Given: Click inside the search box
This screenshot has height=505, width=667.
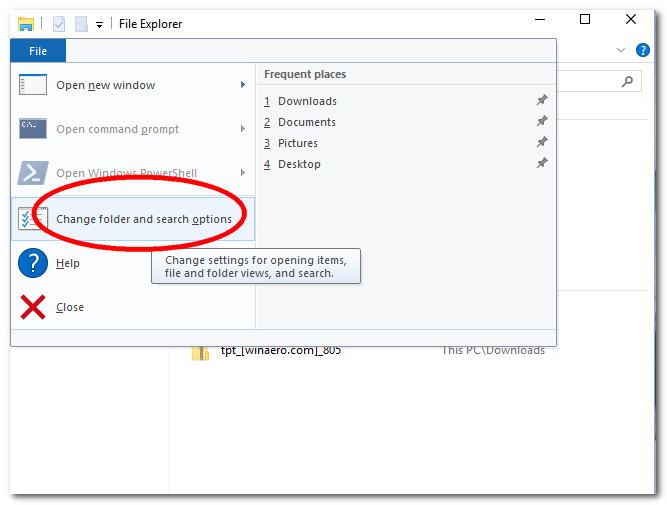Looking at the screenshot, I should pyautogui.click(x=599, y=81).
